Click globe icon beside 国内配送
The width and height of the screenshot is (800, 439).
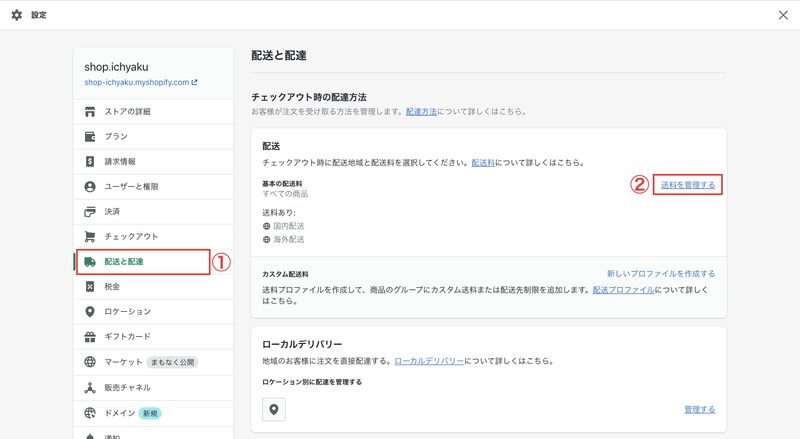click(266, 226)
